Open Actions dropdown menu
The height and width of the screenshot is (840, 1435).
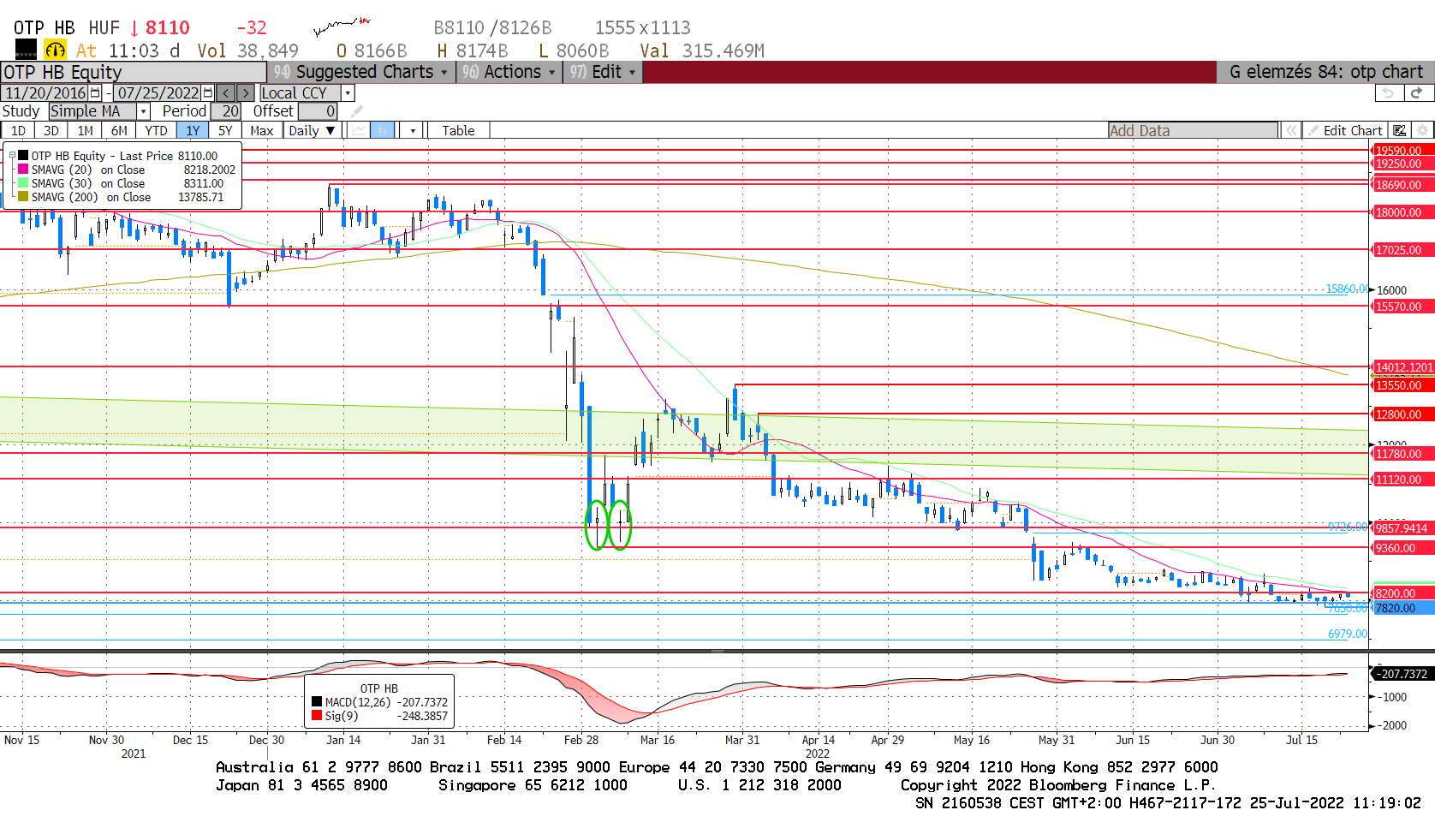509,72
